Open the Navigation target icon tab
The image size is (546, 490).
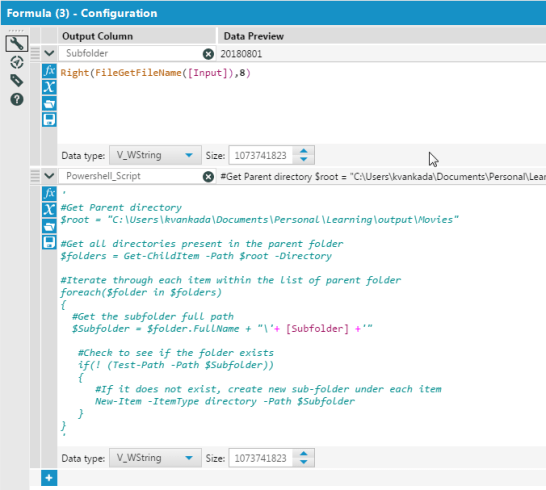pyautogui.click(x=17, y=63)
